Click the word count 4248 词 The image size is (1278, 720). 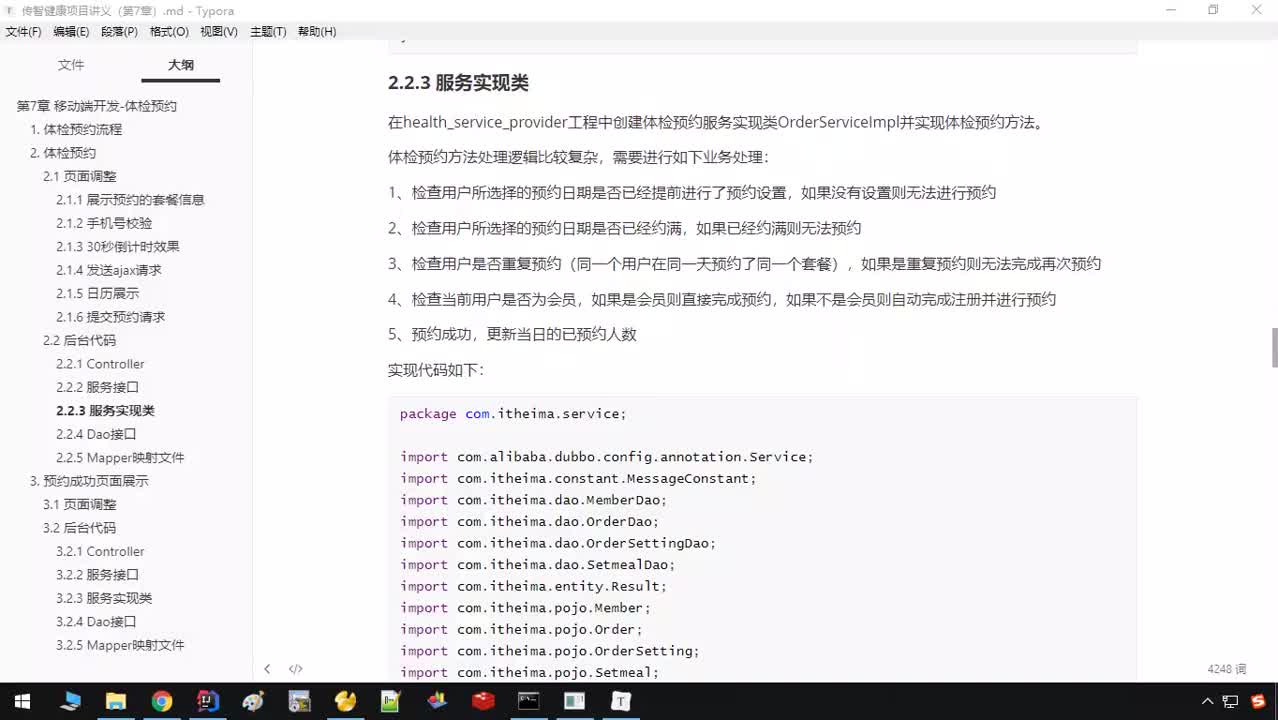tap(1227, 669)
